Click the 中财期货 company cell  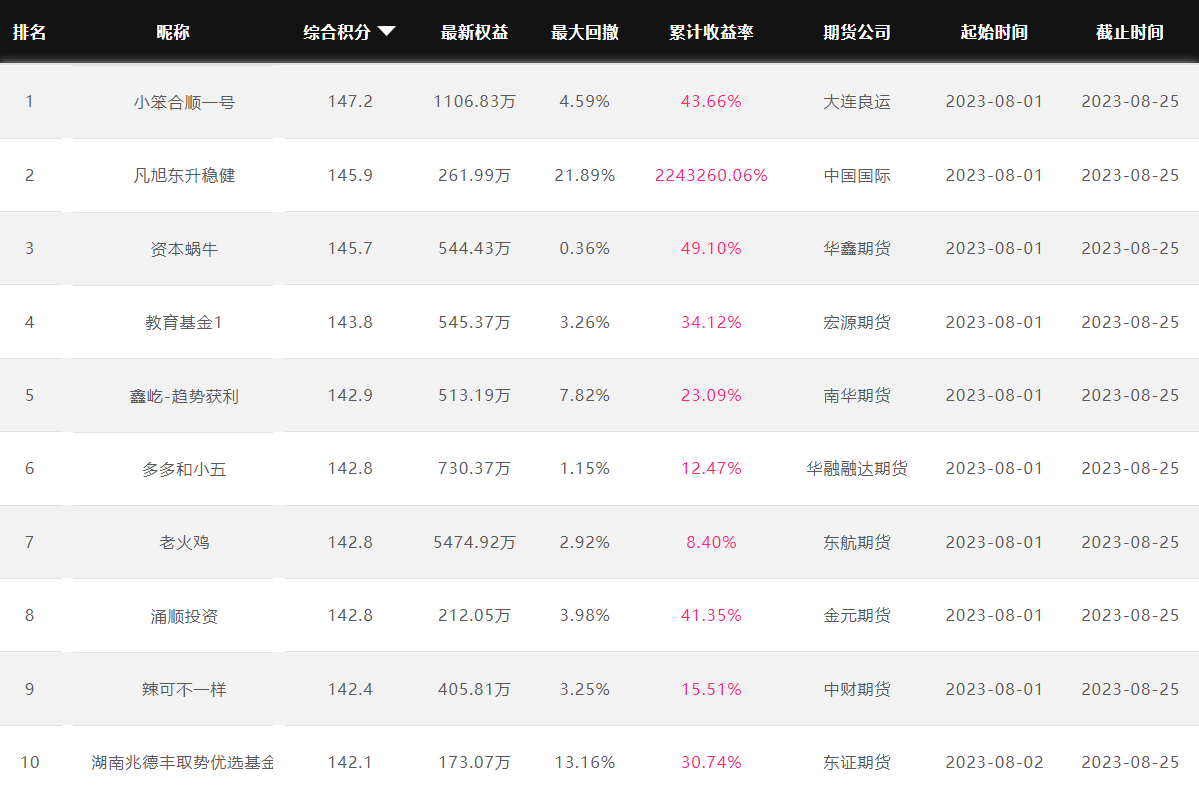(857, 689)
